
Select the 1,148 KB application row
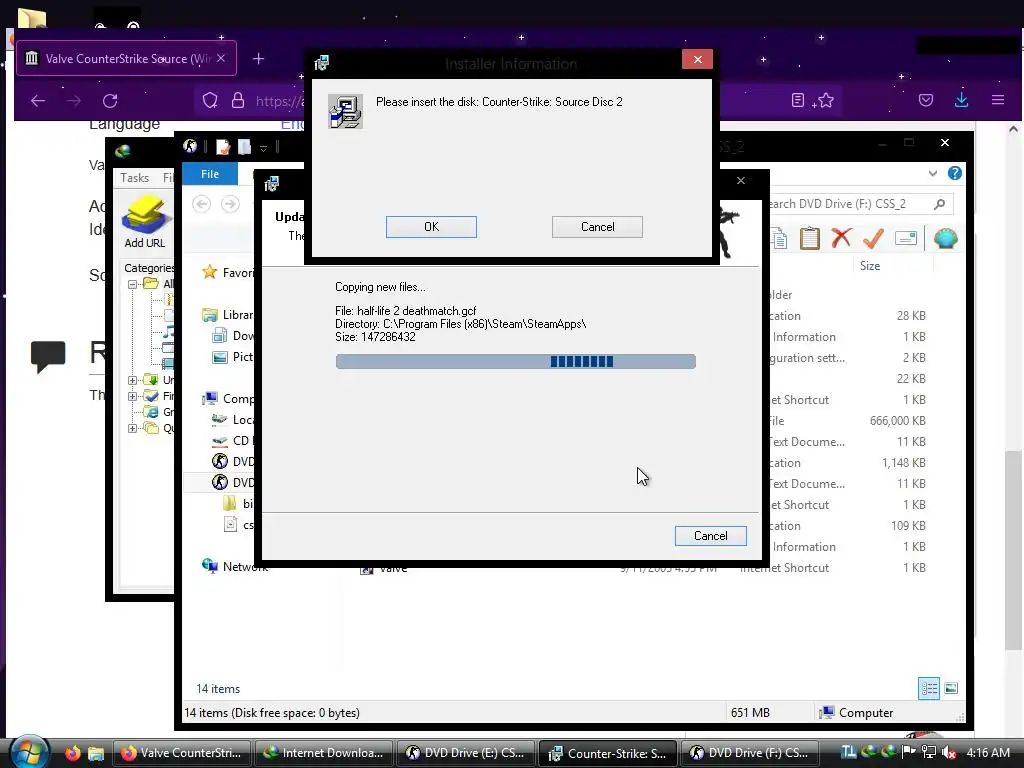pyautogui.click(x=849, y=462)
